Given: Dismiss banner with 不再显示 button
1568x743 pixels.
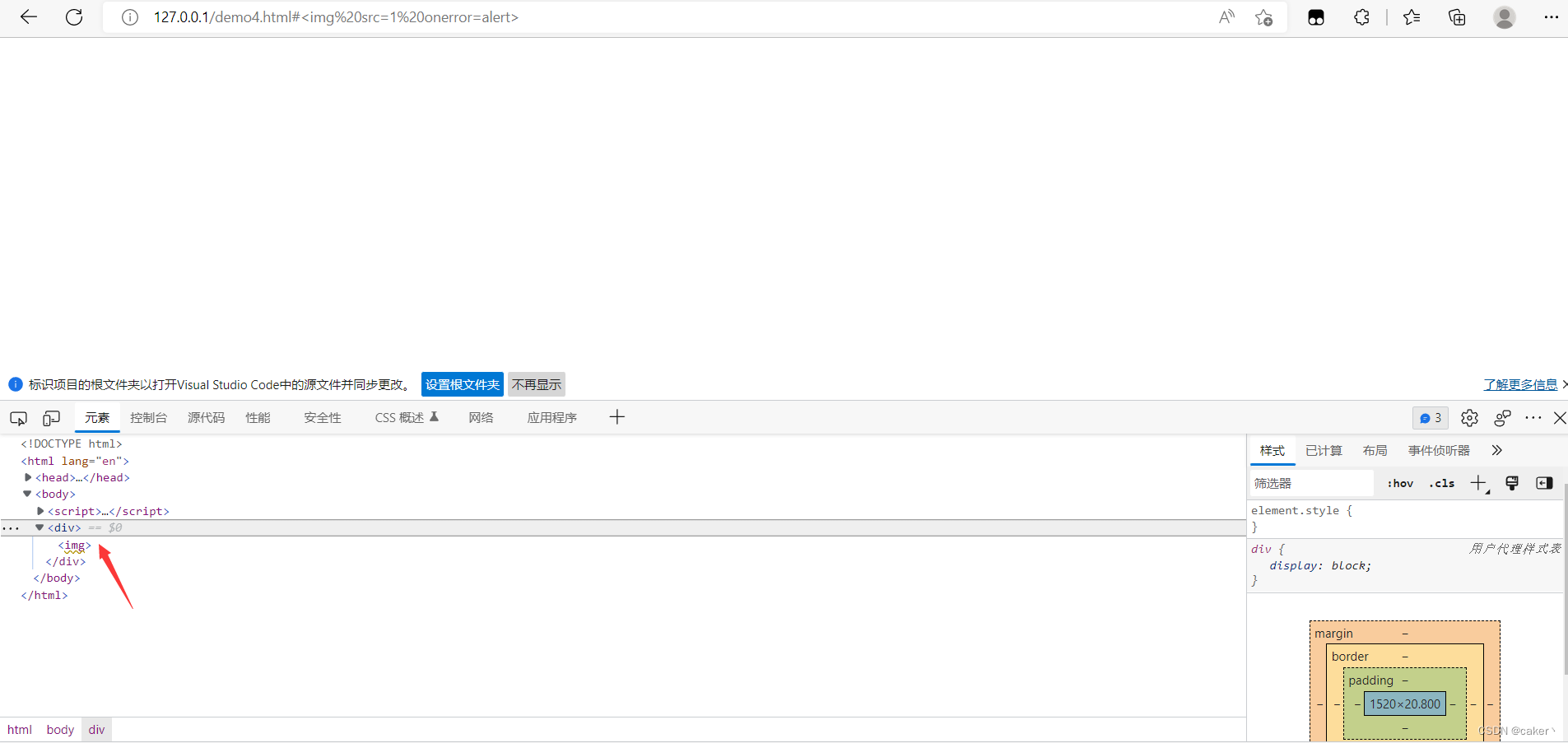Looking at the screenshot, I should [537, 384].
